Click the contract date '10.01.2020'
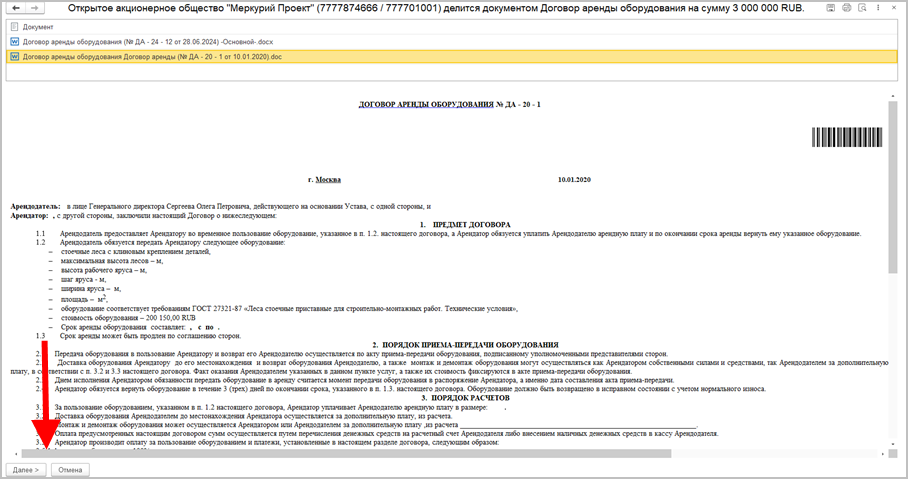This screenshot has height=479, width=908. click(574, 180)
